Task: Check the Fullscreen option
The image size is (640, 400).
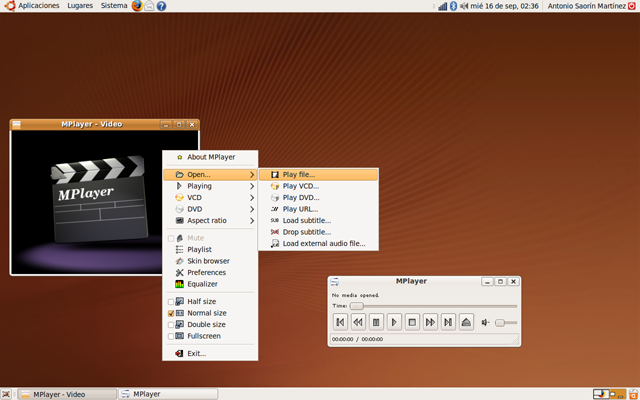Action: 171,336
